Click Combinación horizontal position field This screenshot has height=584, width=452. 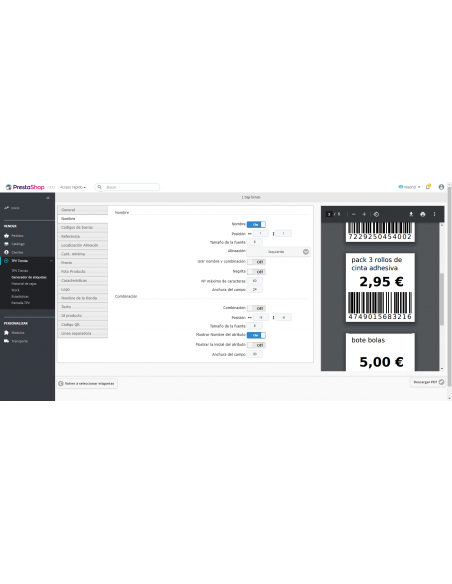click(261, 317)
